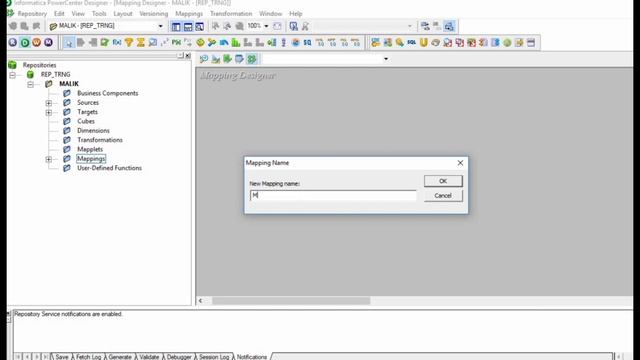Choose the Filter funnel transformation icon

129,42
